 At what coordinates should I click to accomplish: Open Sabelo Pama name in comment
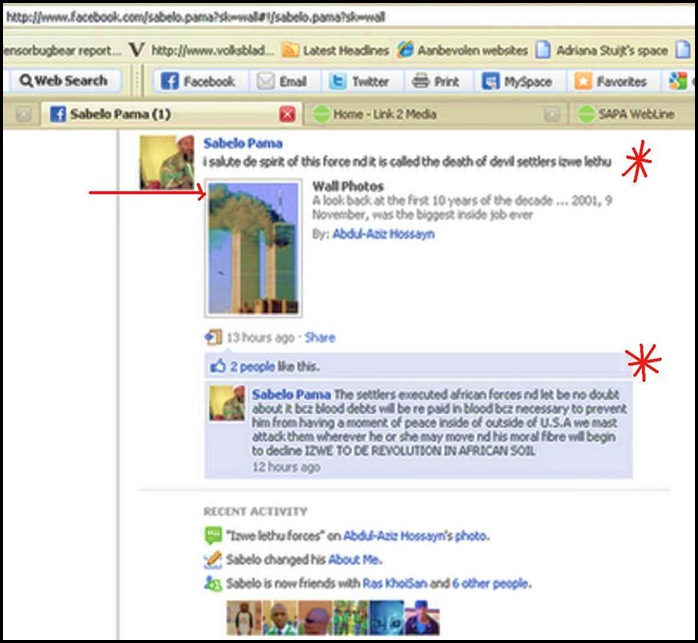pos(291,395)
